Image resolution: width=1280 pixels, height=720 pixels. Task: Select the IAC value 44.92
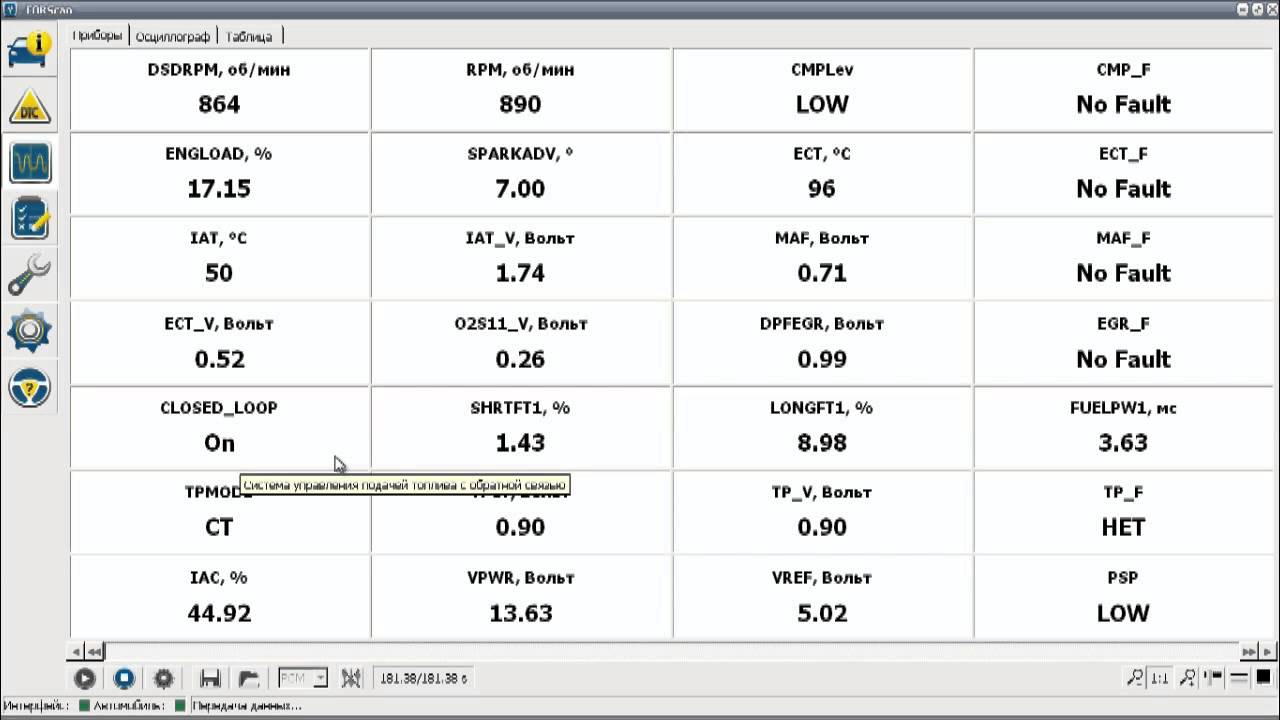coord(220,613)
